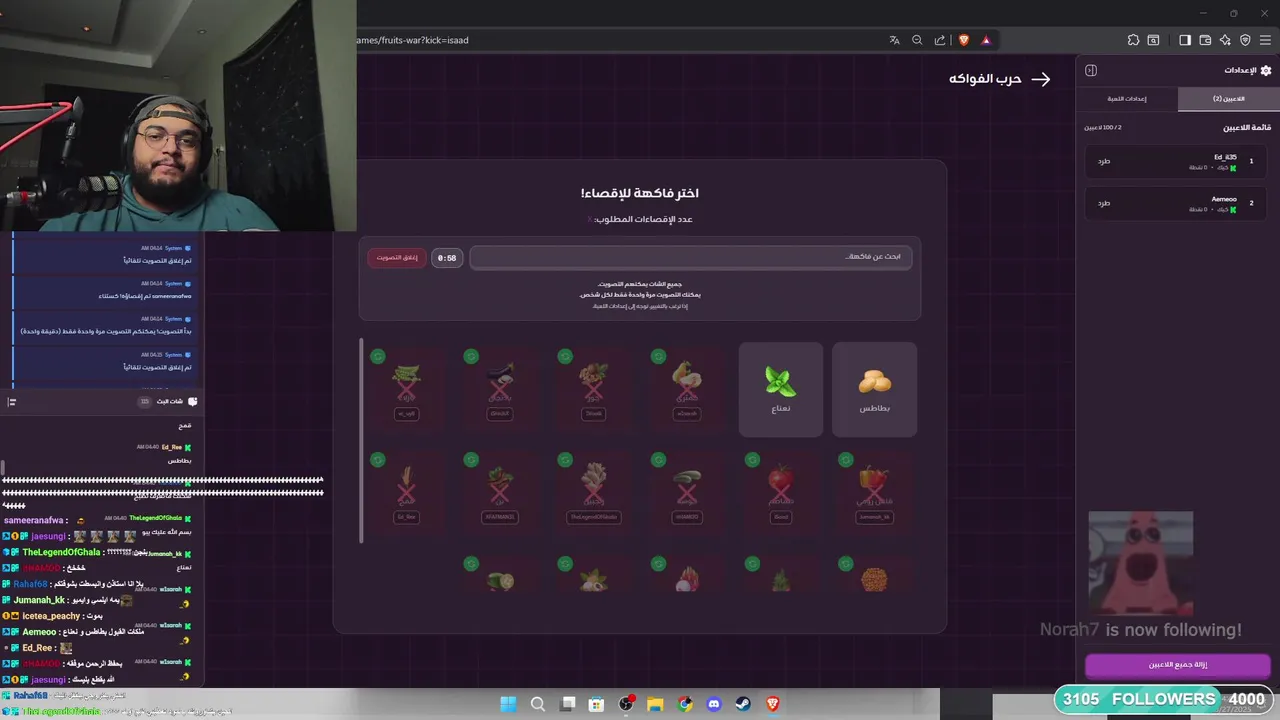Click the stream chat (شات البث) header icon

[x=192, y=401]
